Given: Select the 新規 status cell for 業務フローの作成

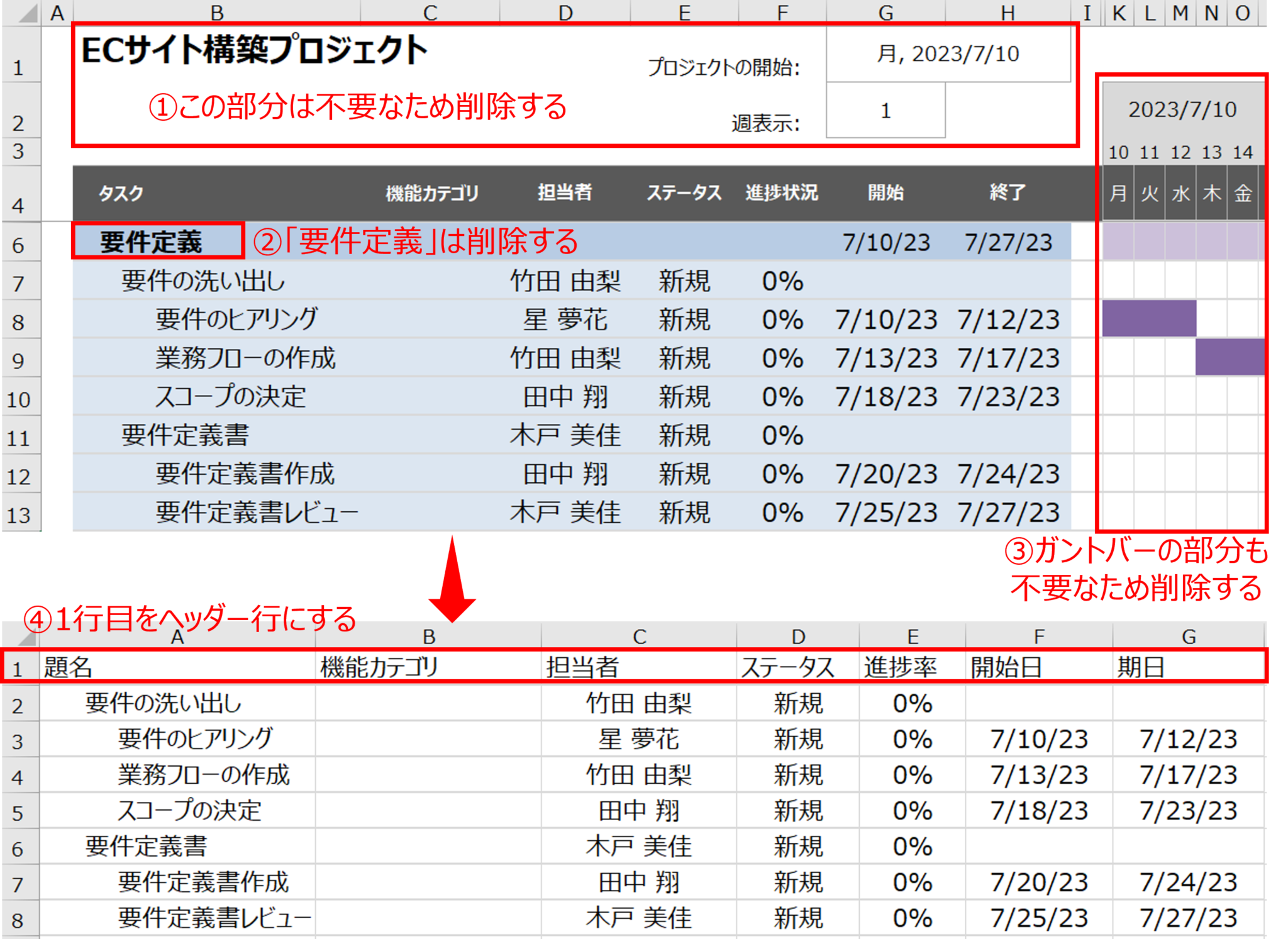Looking at the screenshot, I should point(686,358).
